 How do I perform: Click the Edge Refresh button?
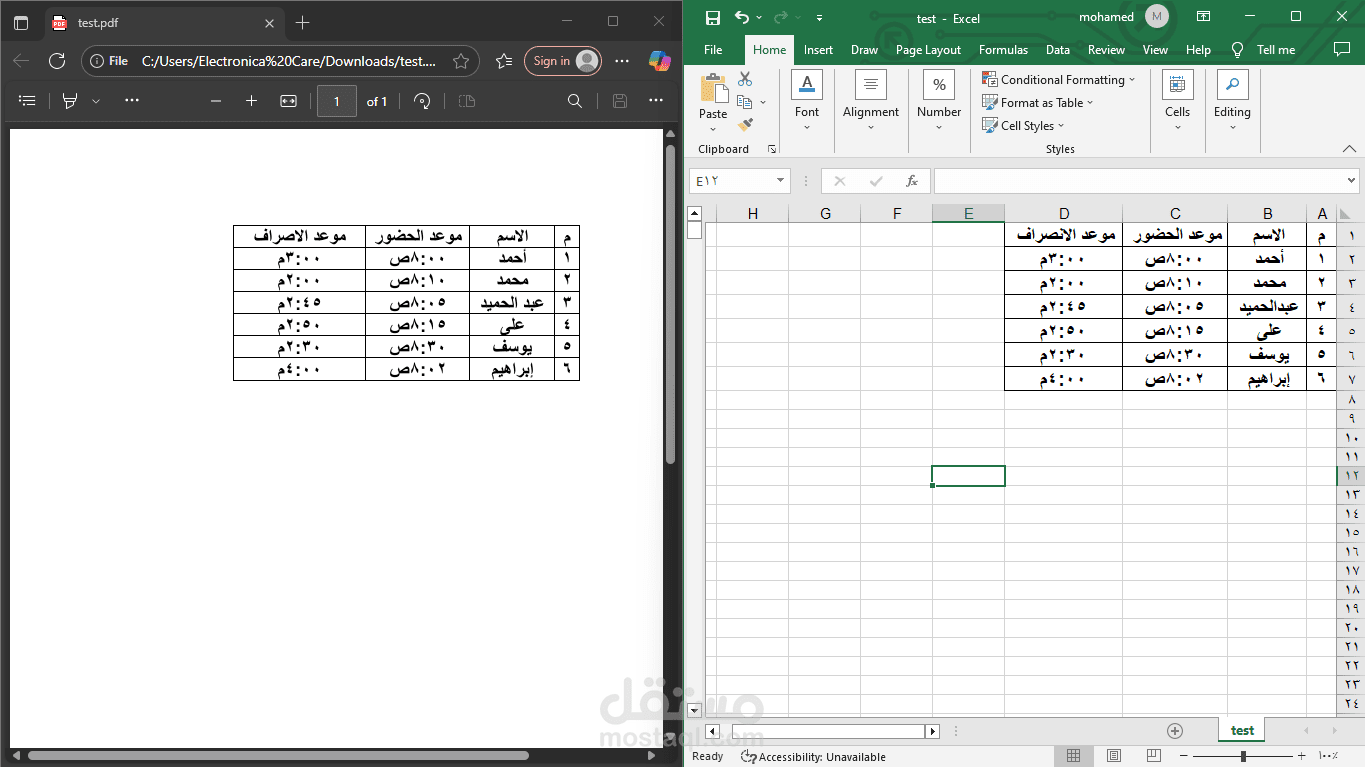coord(57,61)
